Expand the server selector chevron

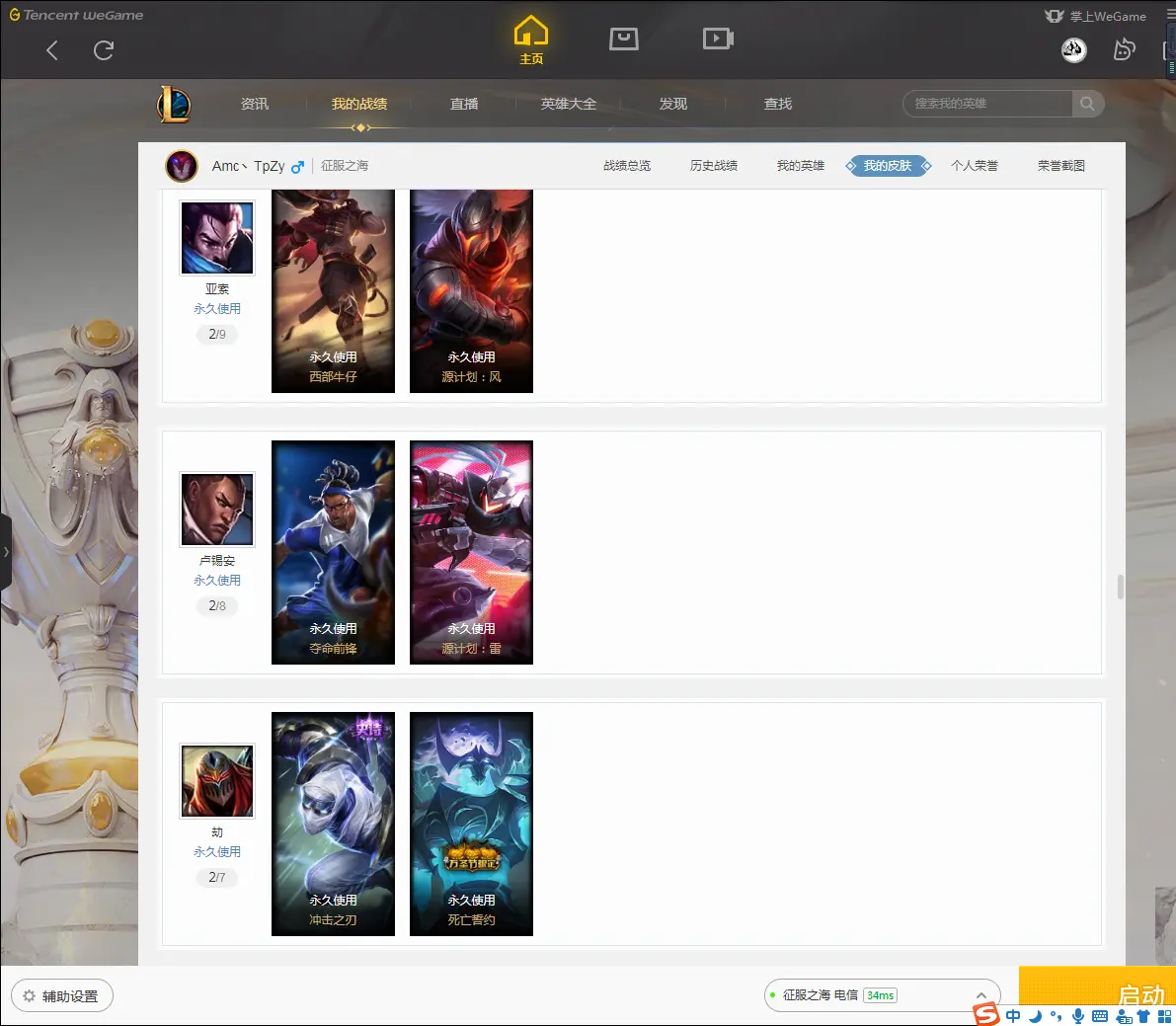pyautogui.click(x=981, y=995)
